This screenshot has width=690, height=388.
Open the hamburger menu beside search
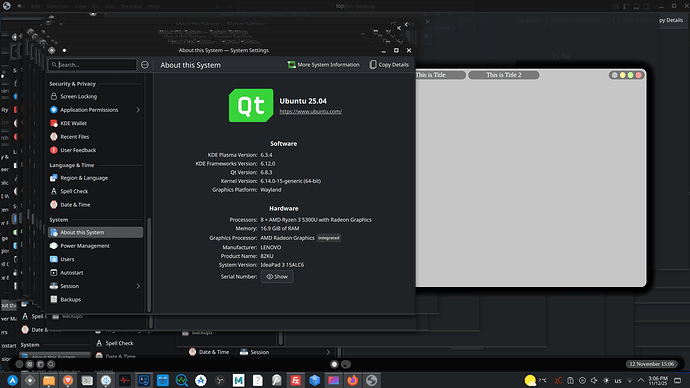point(145,65)
